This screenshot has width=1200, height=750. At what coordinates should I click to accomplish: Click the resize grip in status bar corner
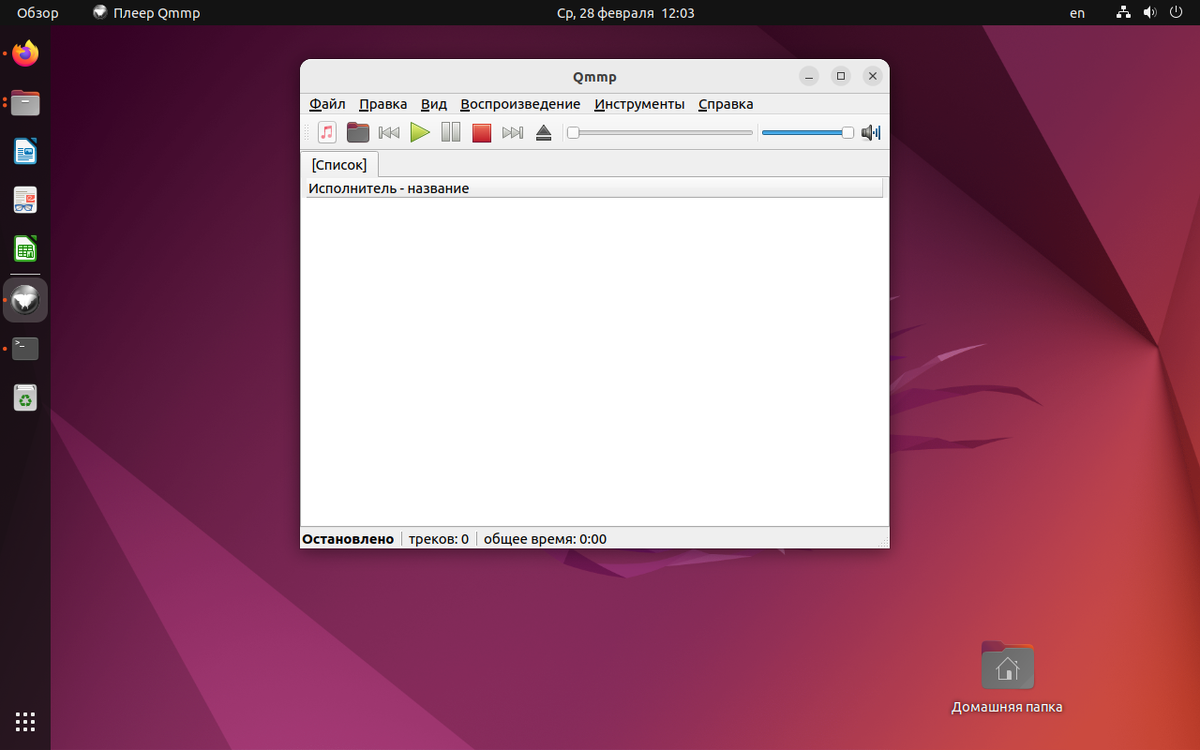tap(882, 541)
